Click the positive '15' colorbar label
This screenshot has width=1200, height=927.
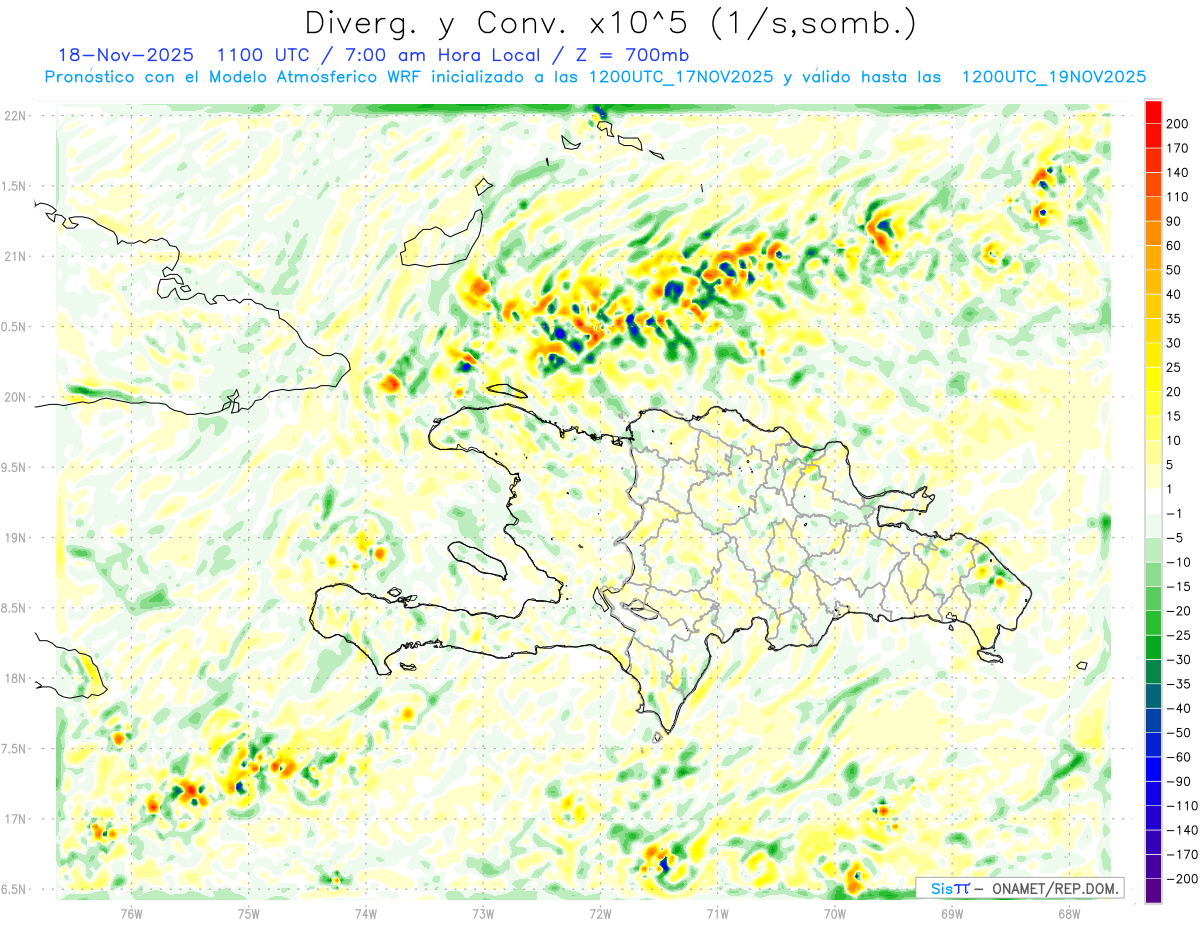click(x=1174, y=416)
